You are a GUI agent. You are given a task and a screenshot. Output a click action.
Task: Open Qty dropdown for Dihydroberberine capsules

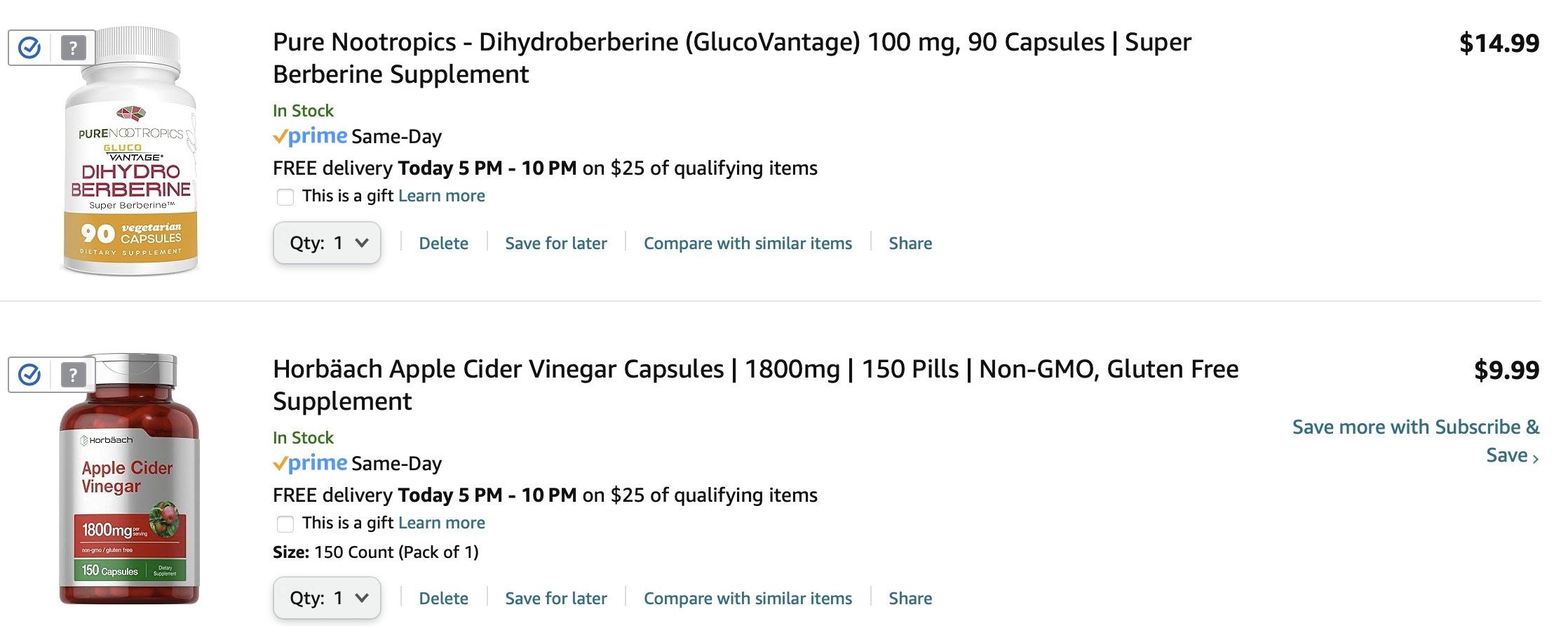tap(327, 243)
